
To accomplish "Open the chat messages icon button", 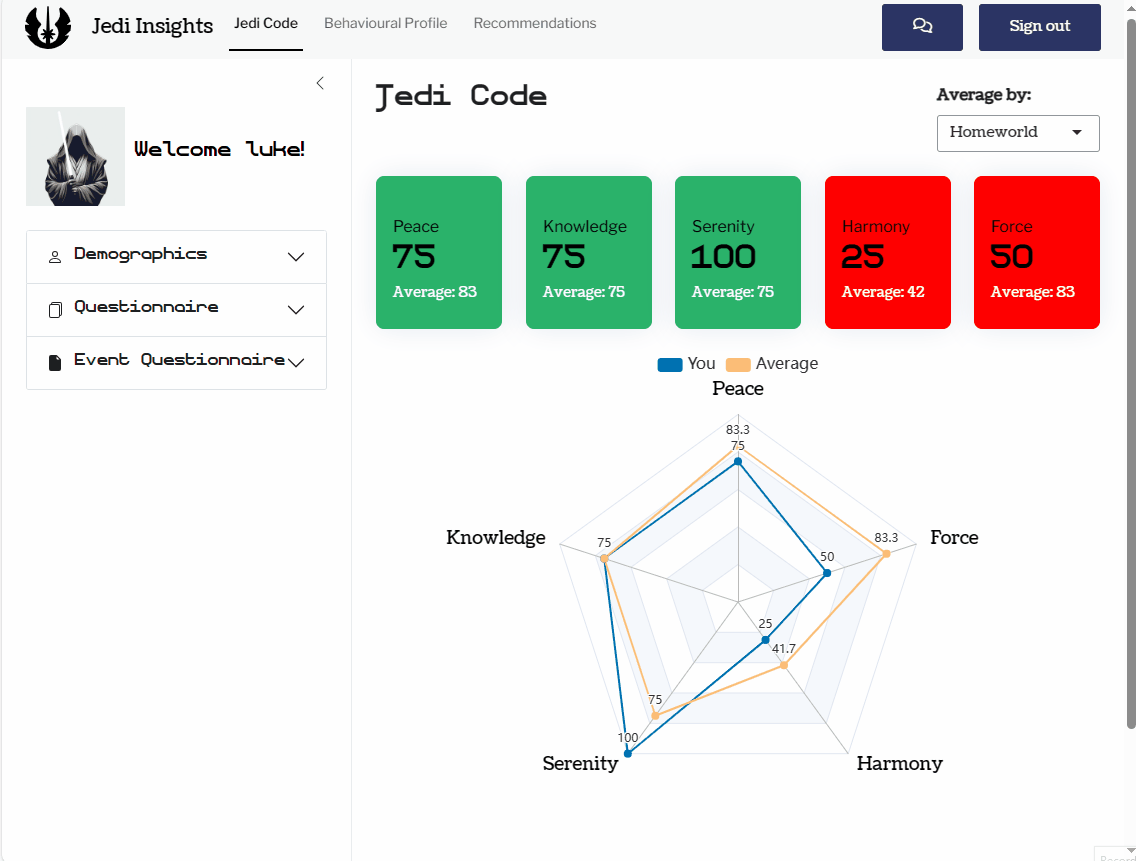I will click(922, 27).
